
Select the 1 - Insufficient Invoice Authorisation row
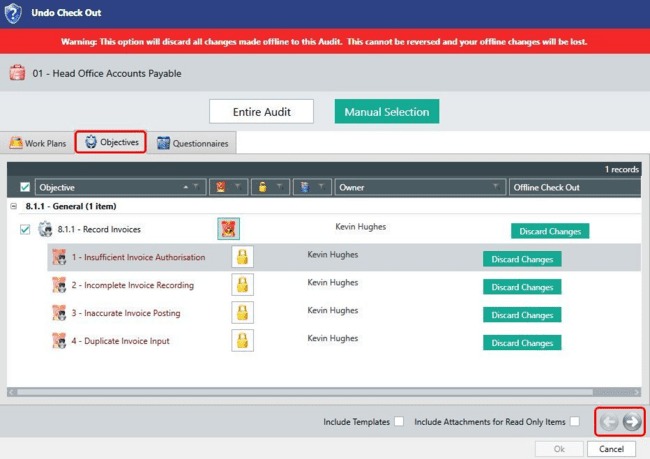tap(344, 257)
